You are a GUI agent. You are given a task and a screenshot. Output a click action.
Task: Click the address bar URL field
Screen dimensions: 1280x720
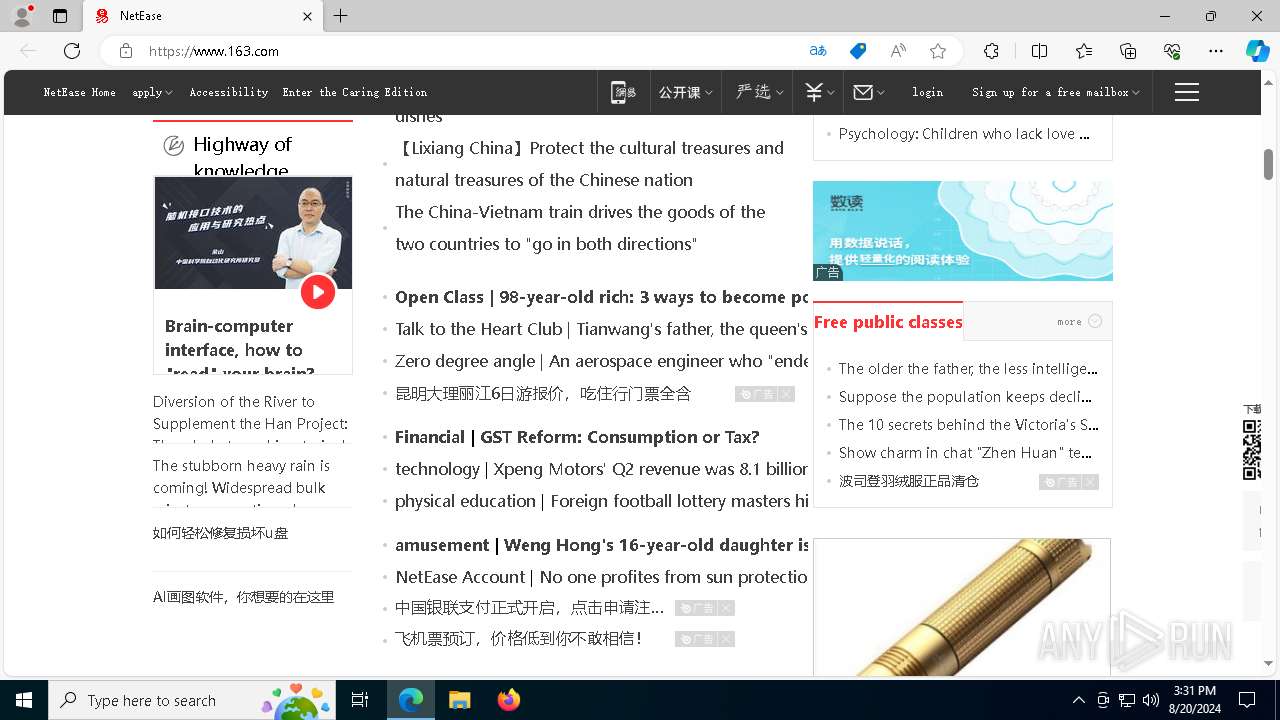(x=470, y=51)
